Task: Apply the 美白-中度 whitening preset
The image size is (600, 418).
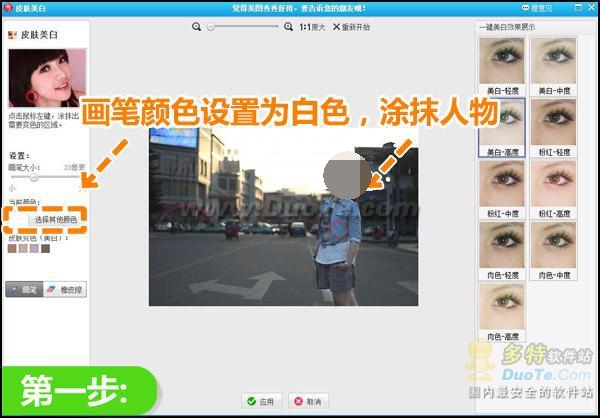Action: 554,66
